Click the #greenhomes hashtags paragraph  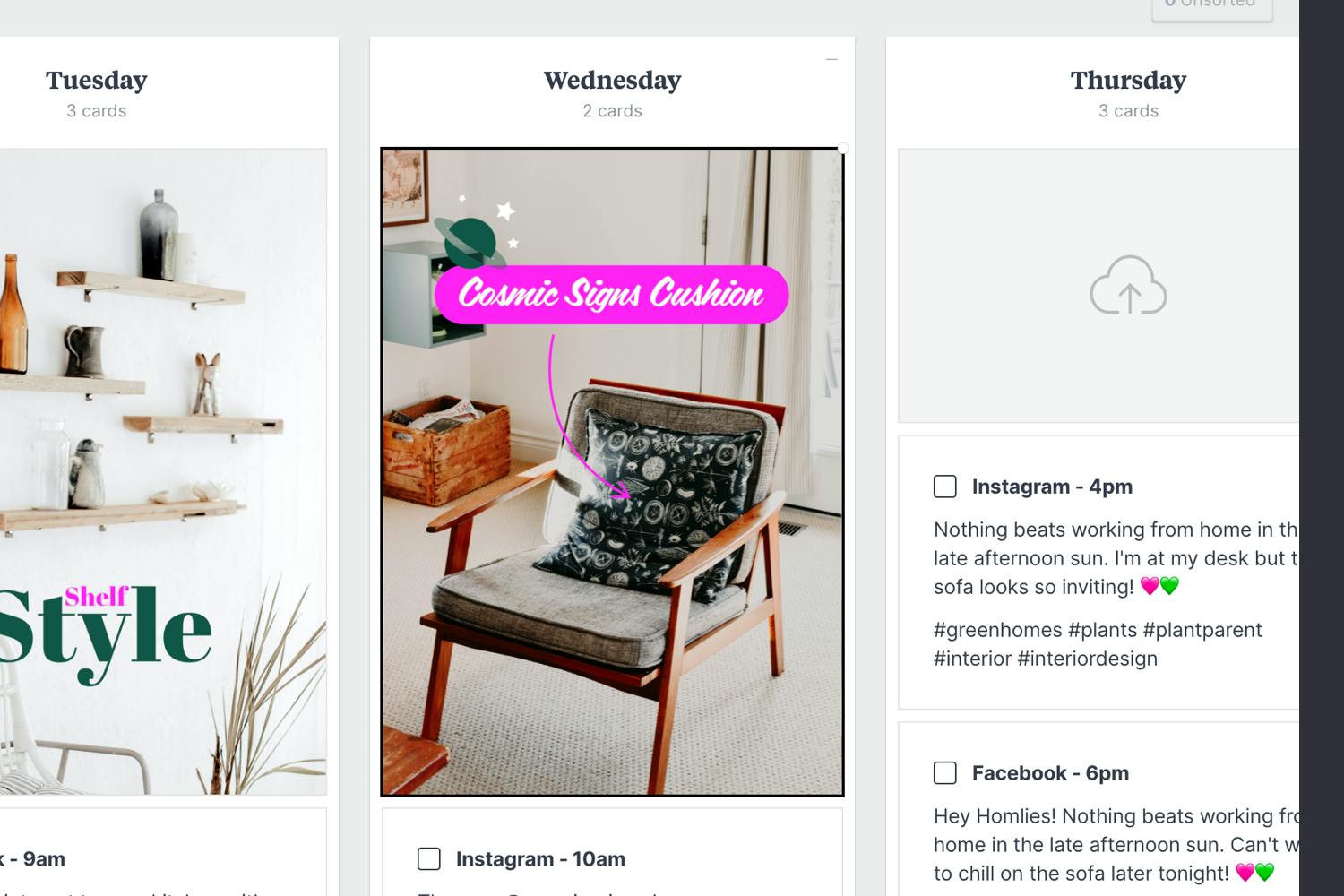(1098, 644)
